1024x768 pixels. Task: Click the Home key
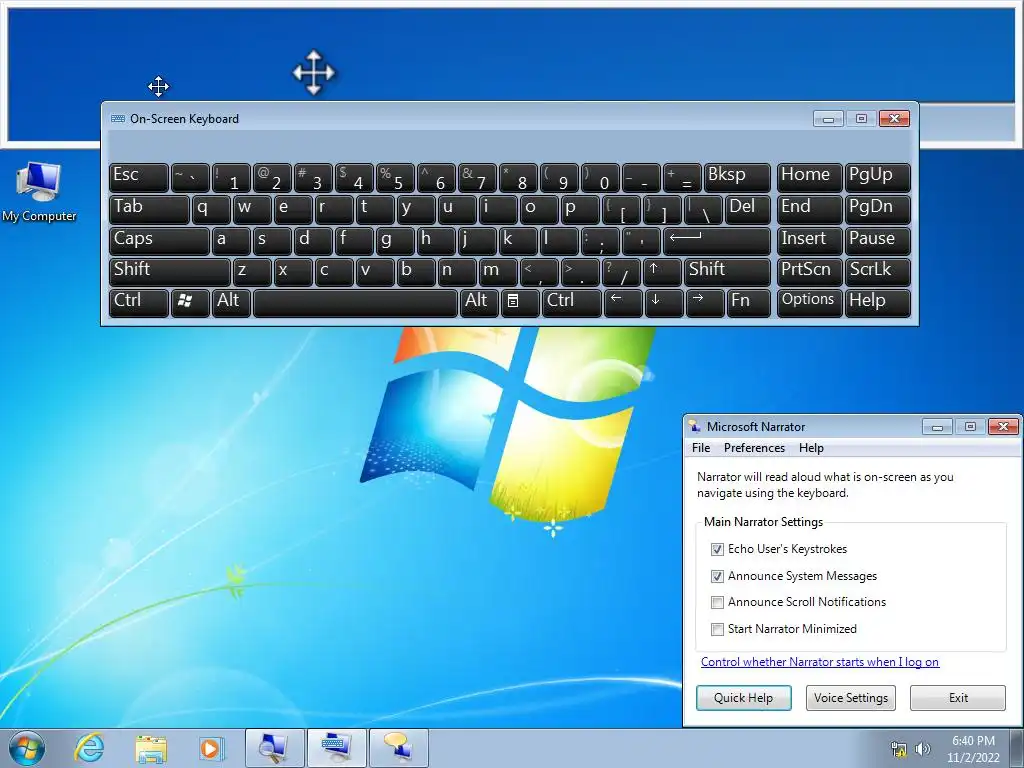[809, 177]
